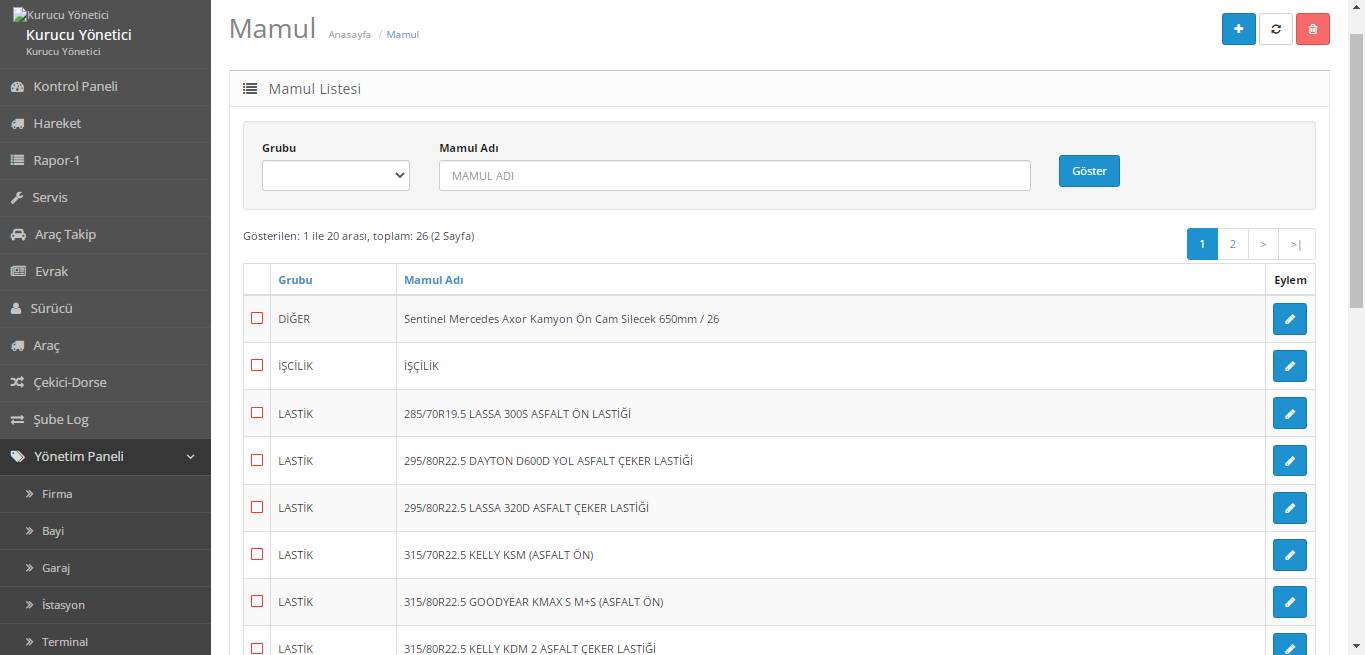Click the Hareket truck icon
Screen dimensions: 1365x655
tap(17, 124)
